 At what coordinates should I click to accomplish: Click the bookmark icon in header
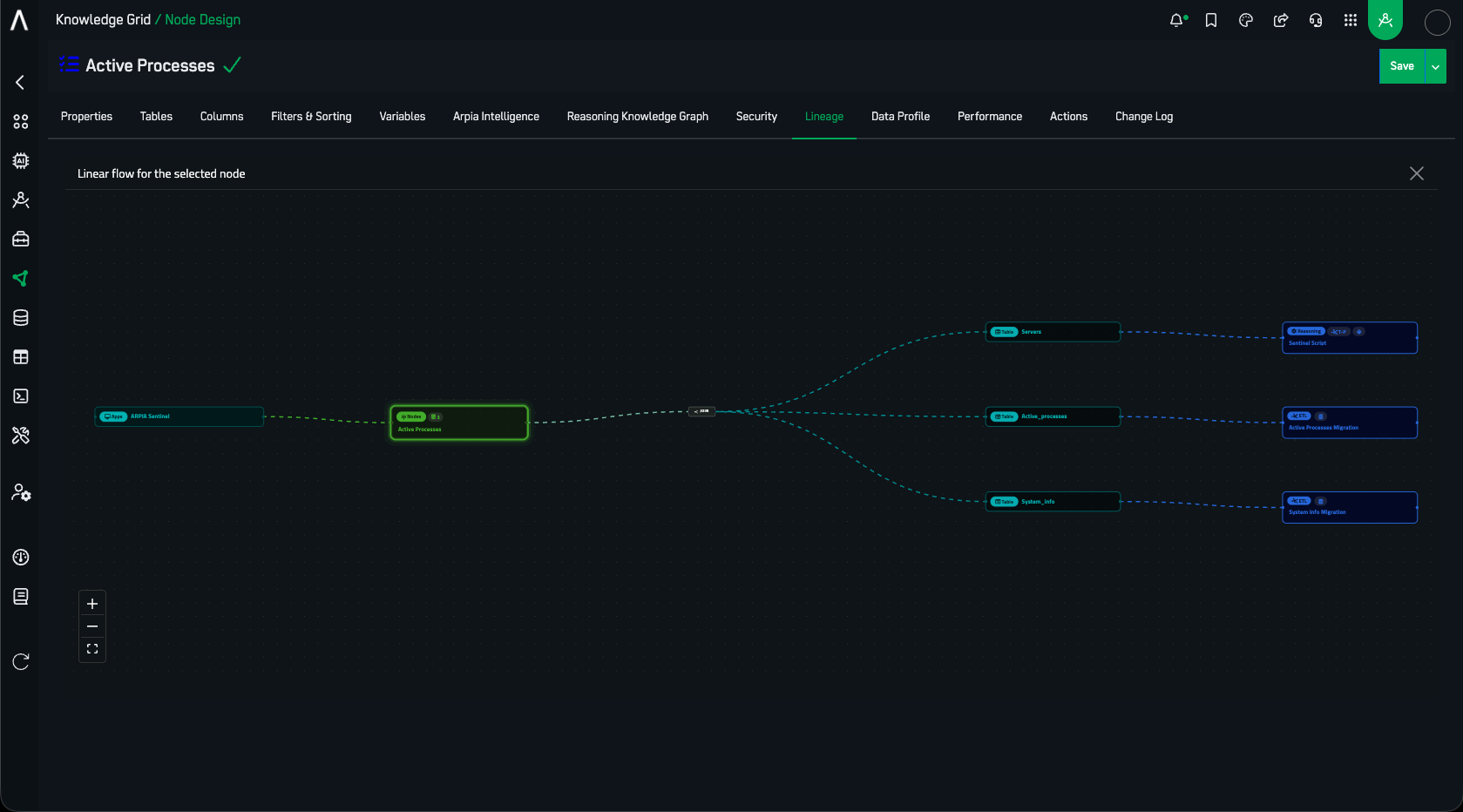tap(1211, 20)
